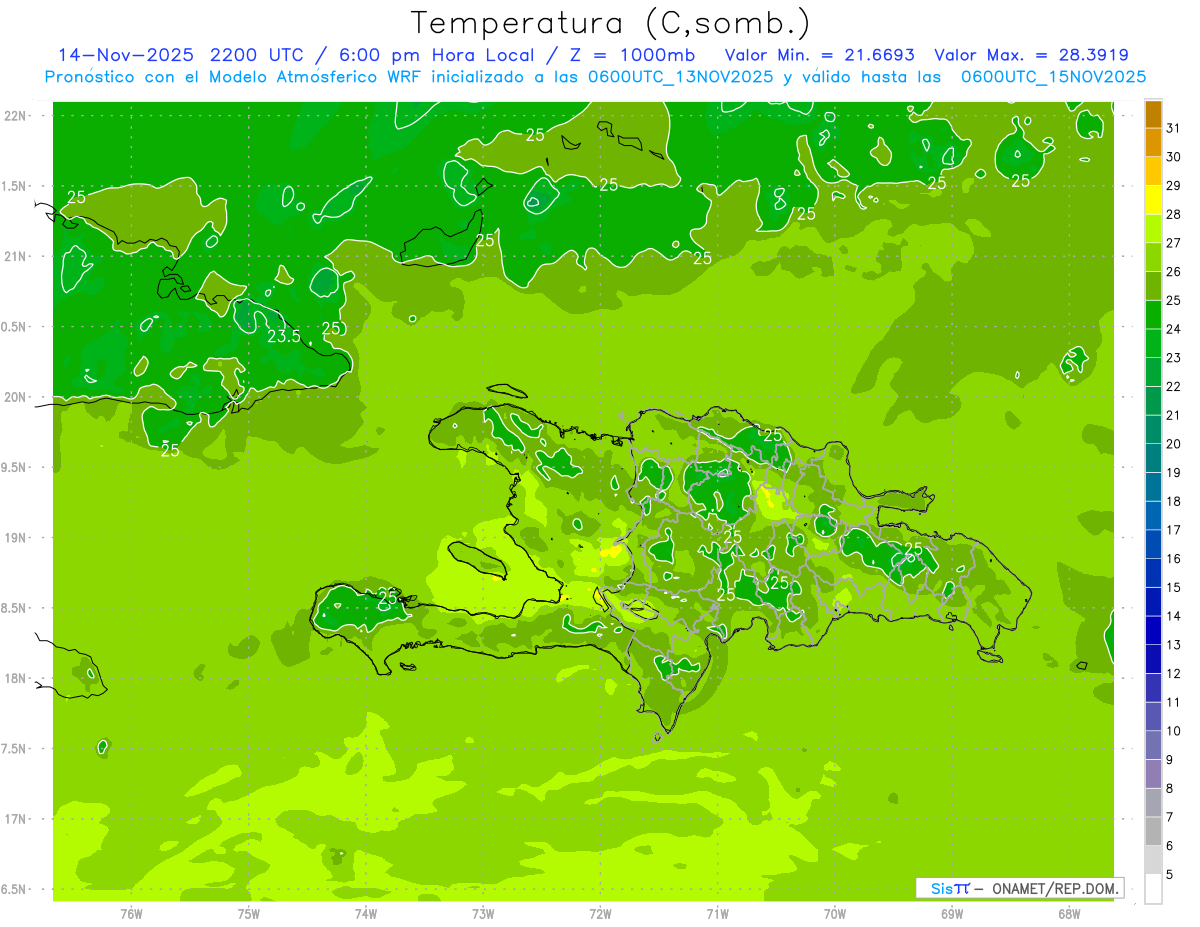Click the orange legend swatch between 30 and 31
Image resolution: width=1200 pixels, height=927 pixels.
click(1153, 142)
